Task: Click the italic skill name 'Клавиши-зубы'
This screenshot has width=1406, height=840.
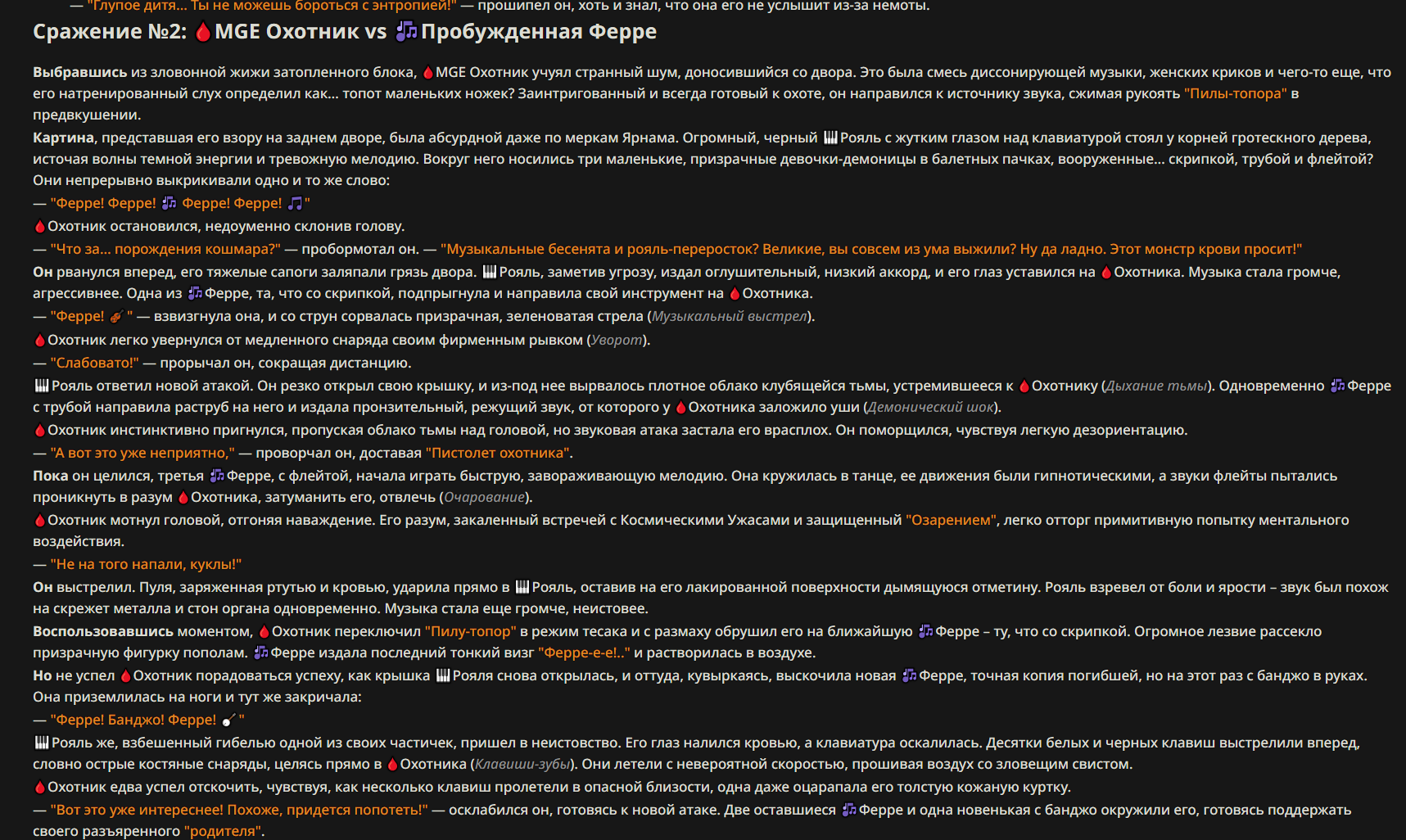Action: point(523,764)
